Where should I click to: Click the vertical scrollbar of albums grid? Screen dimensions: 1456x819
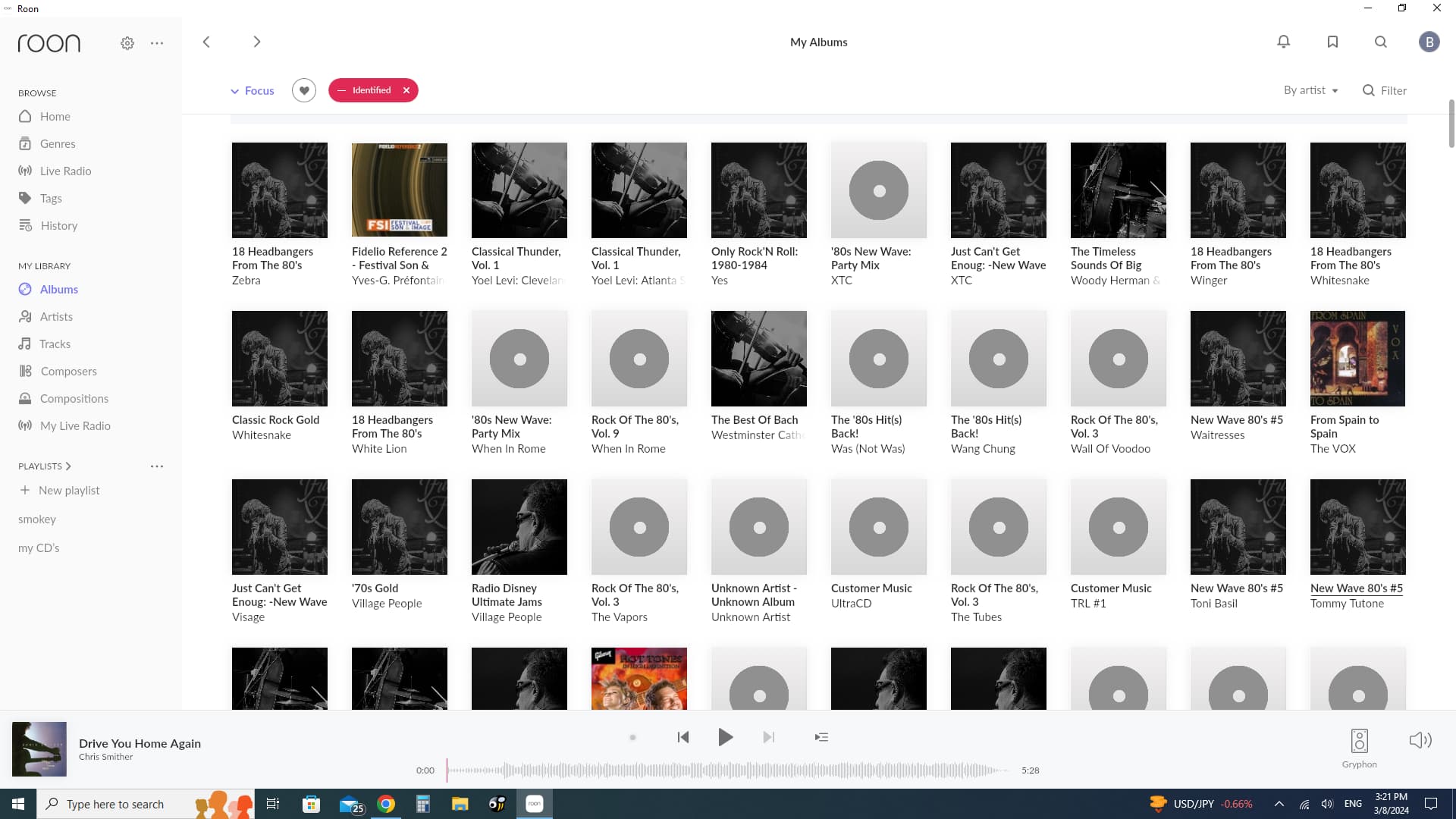1451,123
